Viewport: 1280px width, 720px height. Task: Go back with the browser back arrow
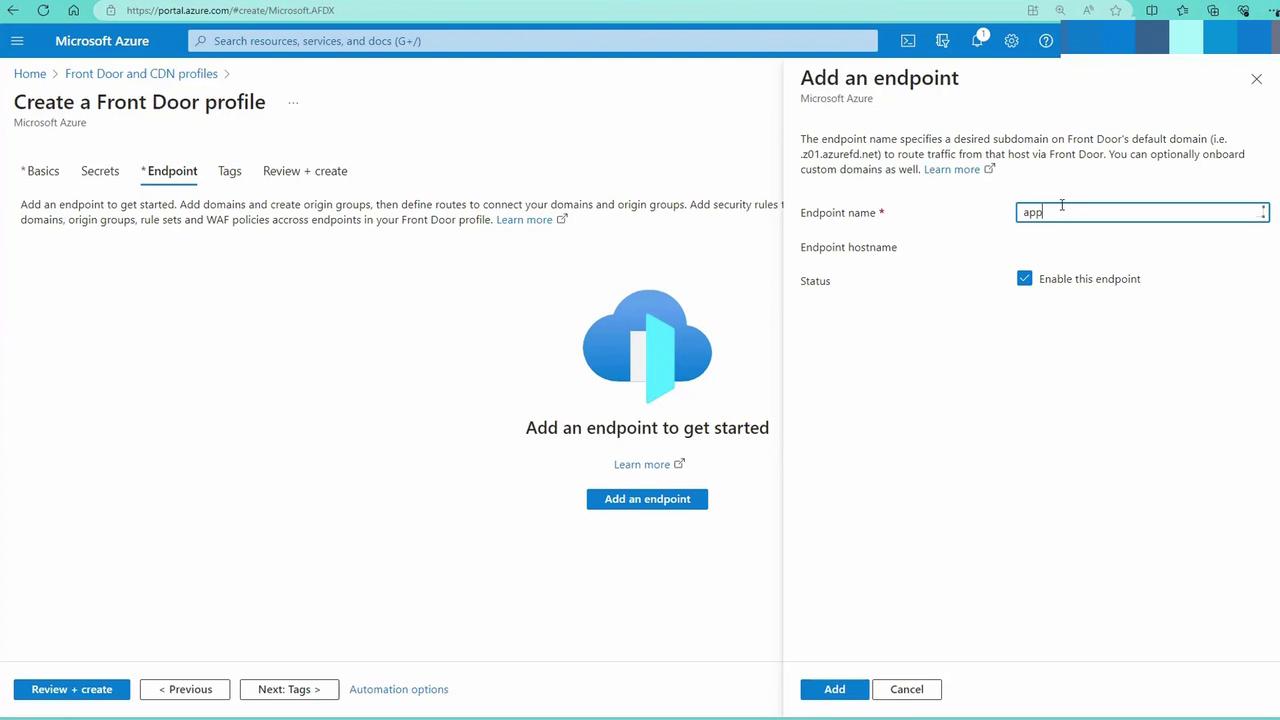(x=13, y=10)
